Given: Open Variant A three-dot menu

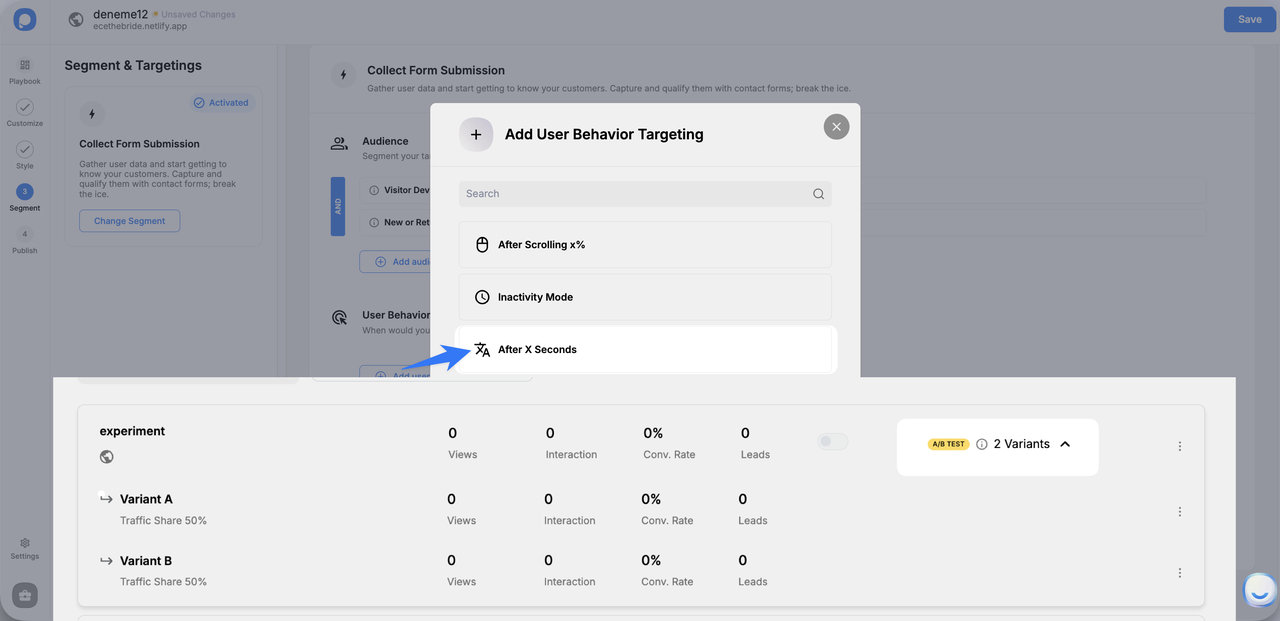Looking at the screenshot, I should pos(1180,511).
